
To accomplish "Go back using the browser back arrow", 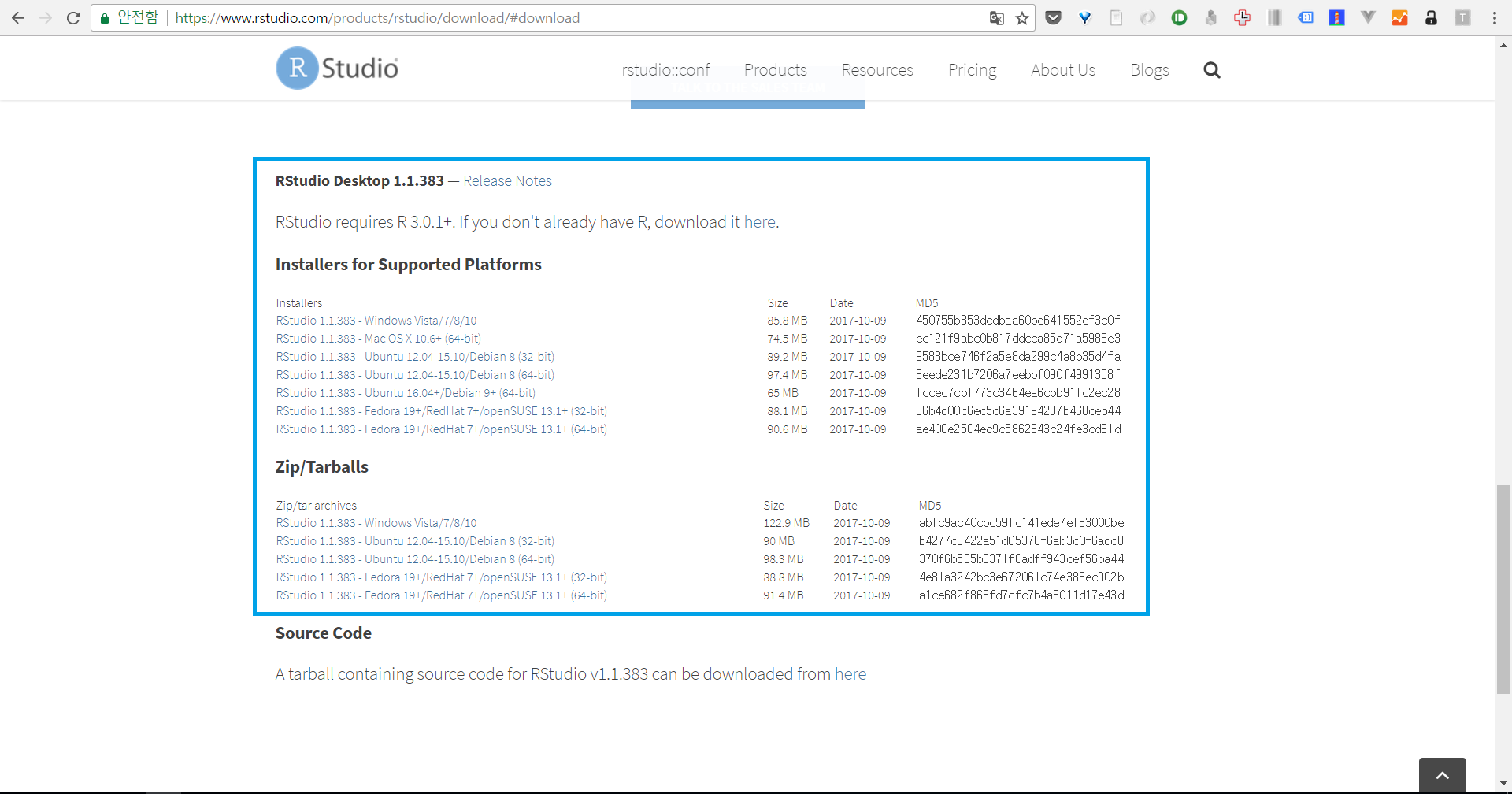I will tap(18, 17).
